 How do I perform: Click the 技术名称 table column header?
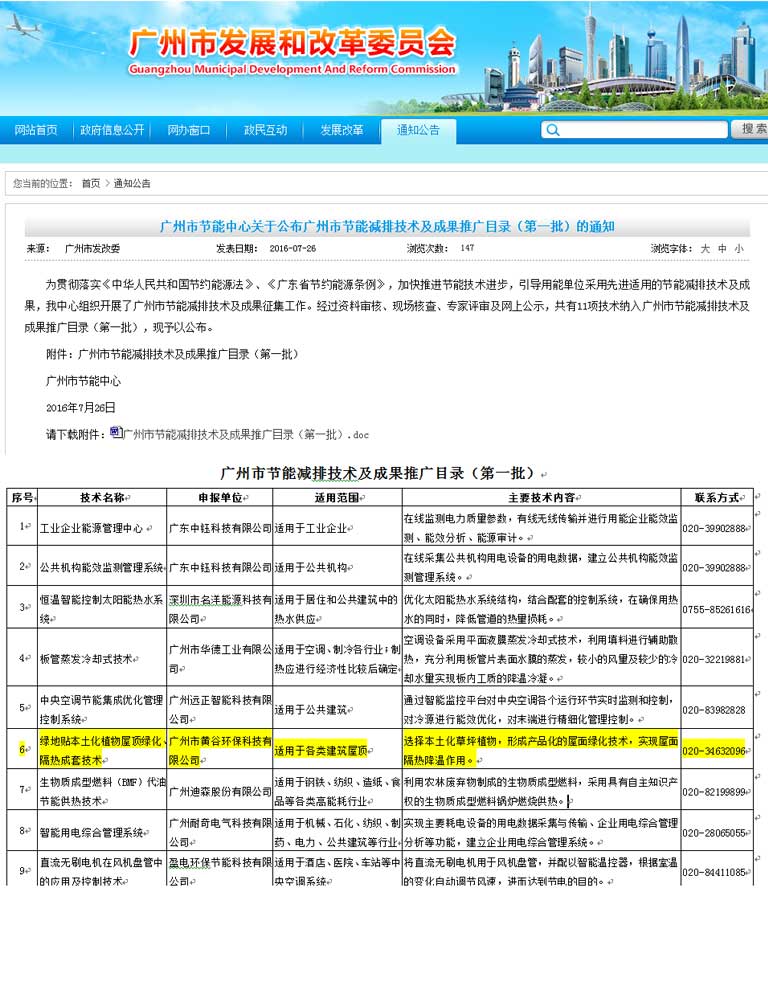tap(102, 497)
